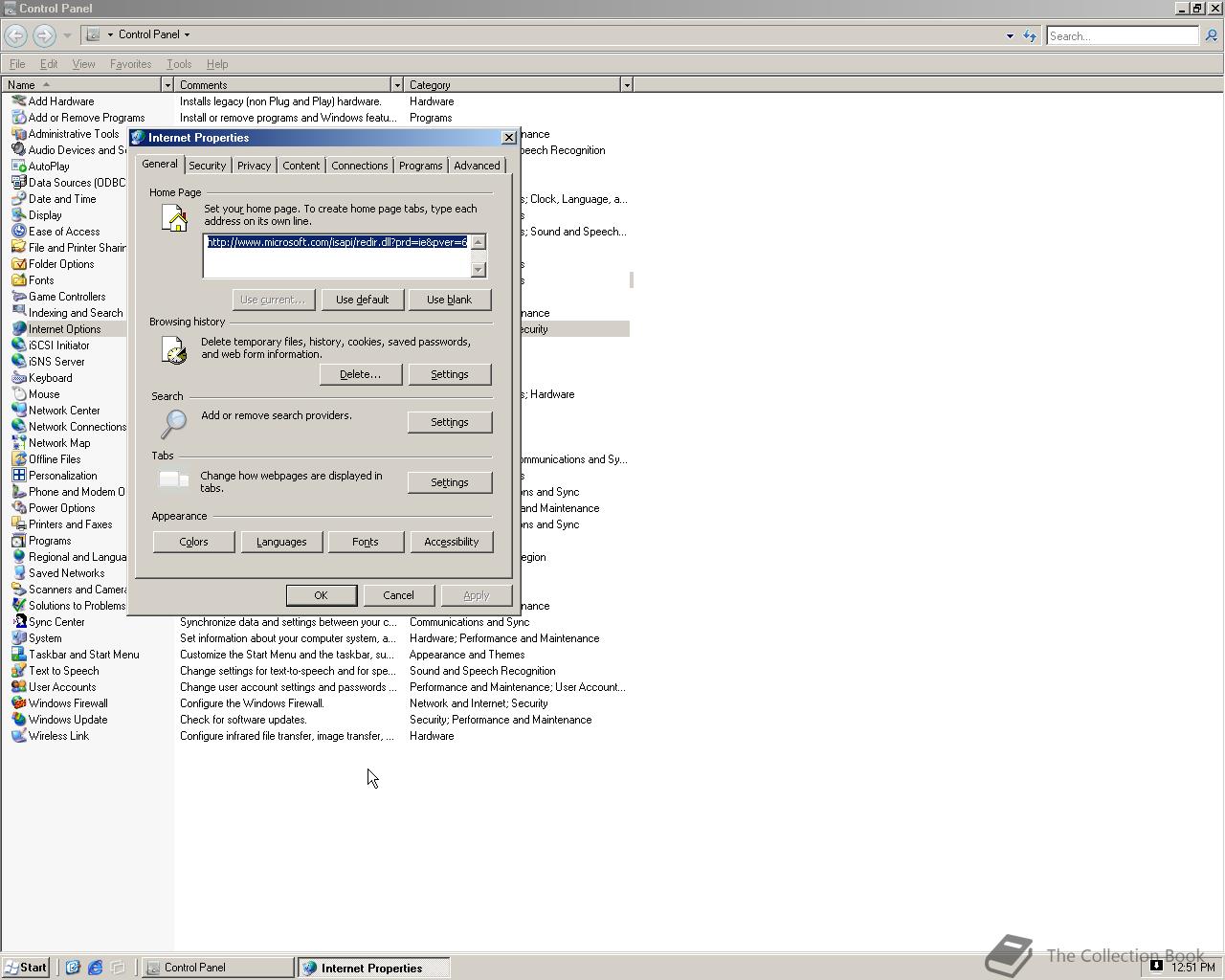The image size is (1225, 980).
Task: Open the Power Options icon
Action: click(x=18, y=508)
